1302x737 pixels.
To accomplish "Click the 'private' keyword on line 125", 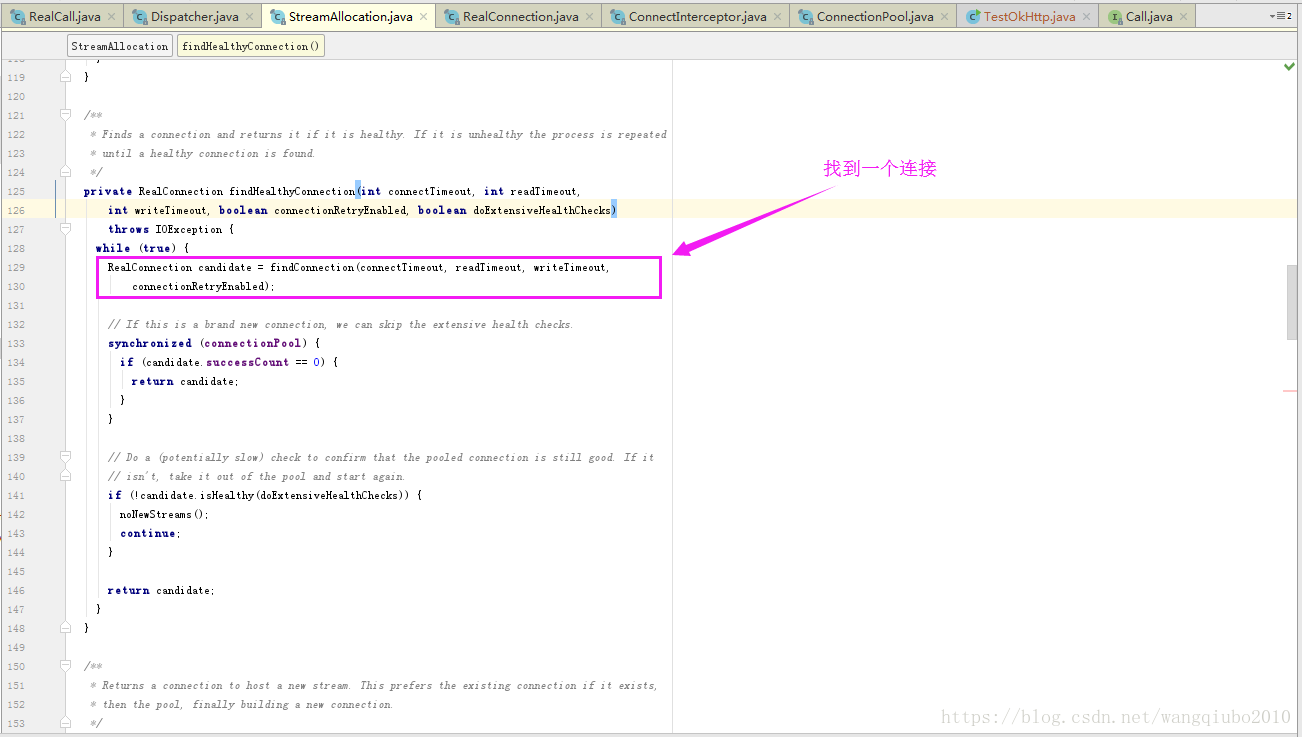I will pyautogui.click(x=108, y=191).
